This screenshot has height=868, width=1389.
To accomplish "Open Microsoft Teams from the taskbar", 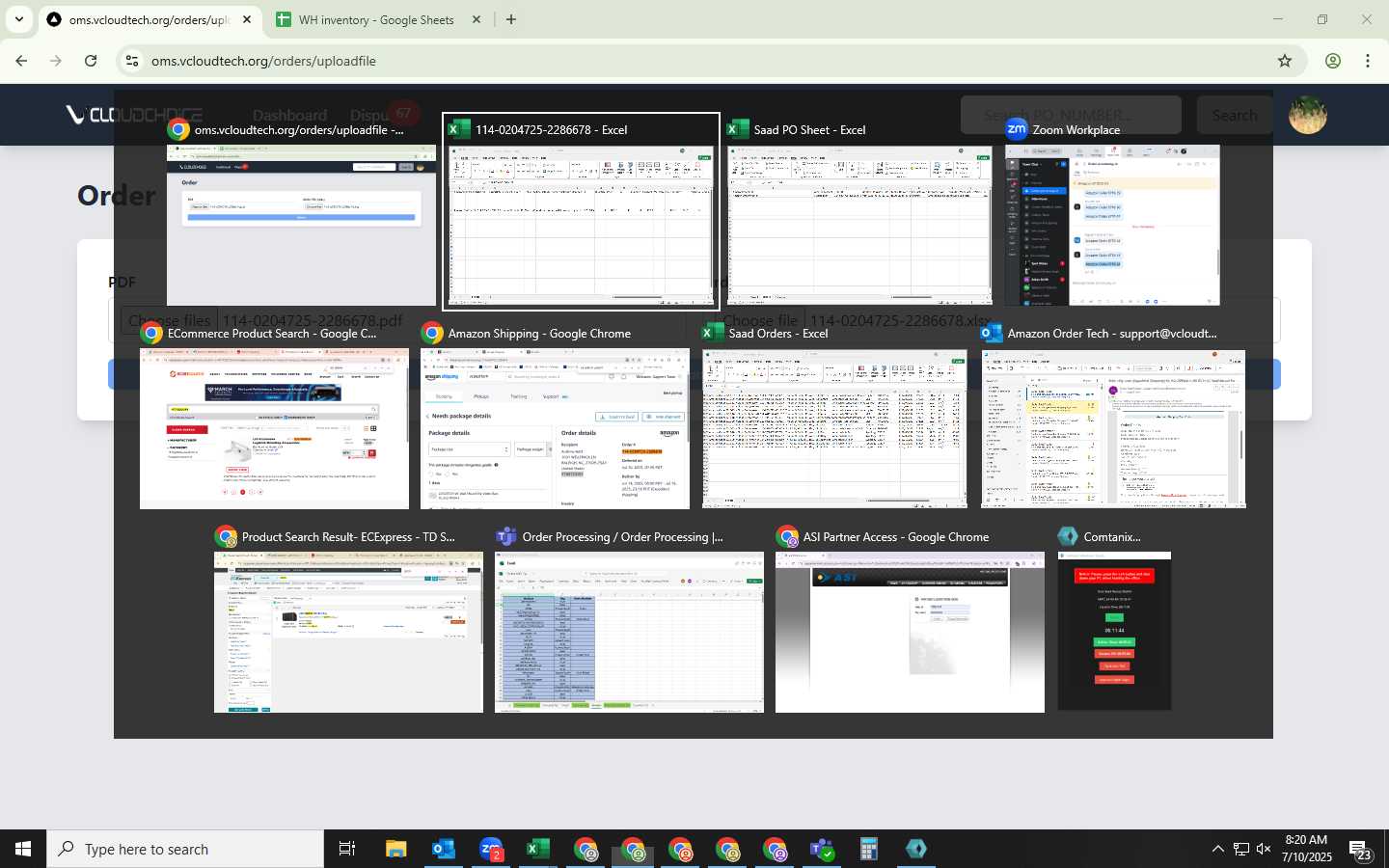I will [x=822, y=849].
